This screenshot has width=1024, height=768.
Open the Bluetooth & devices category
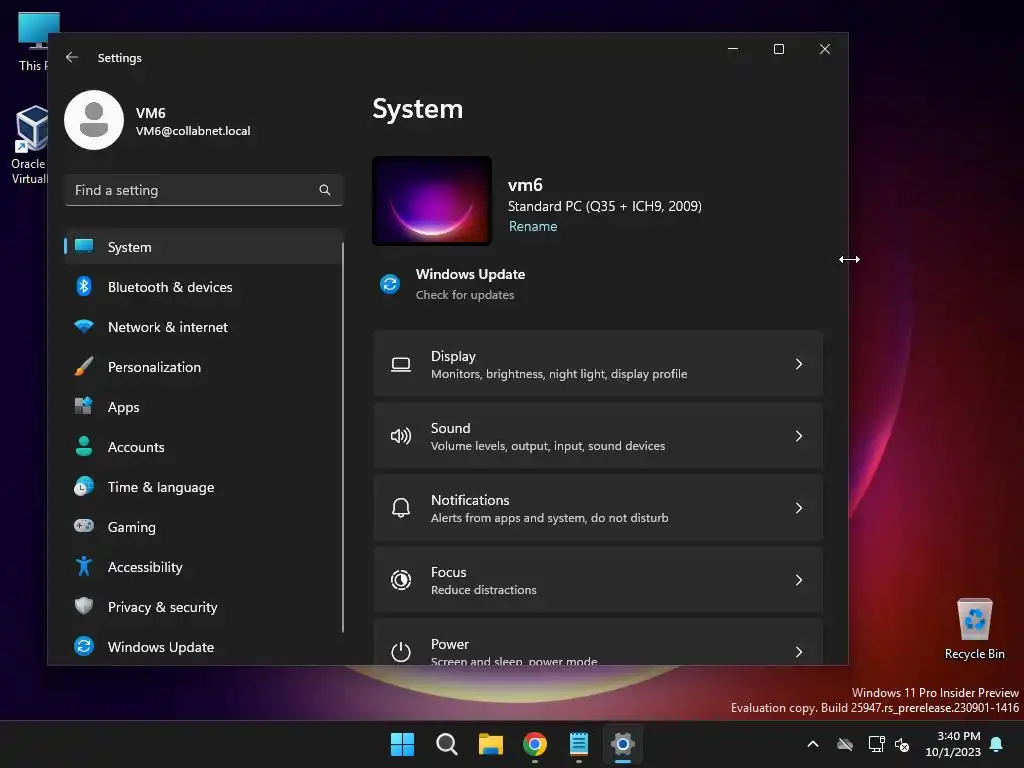tap(204, 287)
